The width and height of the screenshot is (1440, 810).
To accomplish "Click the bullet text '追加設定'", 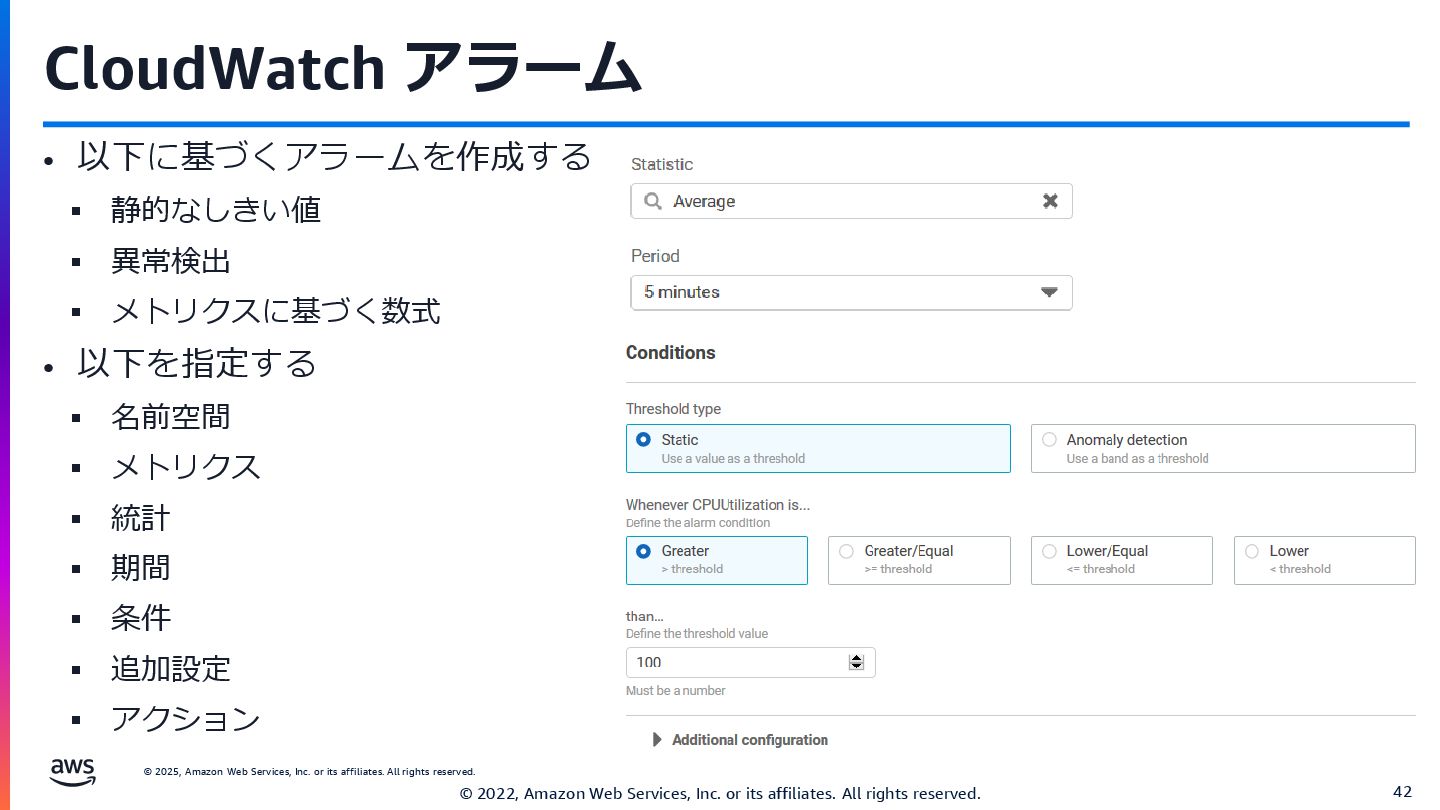I will pyautogui.click(x=171, y=668).
